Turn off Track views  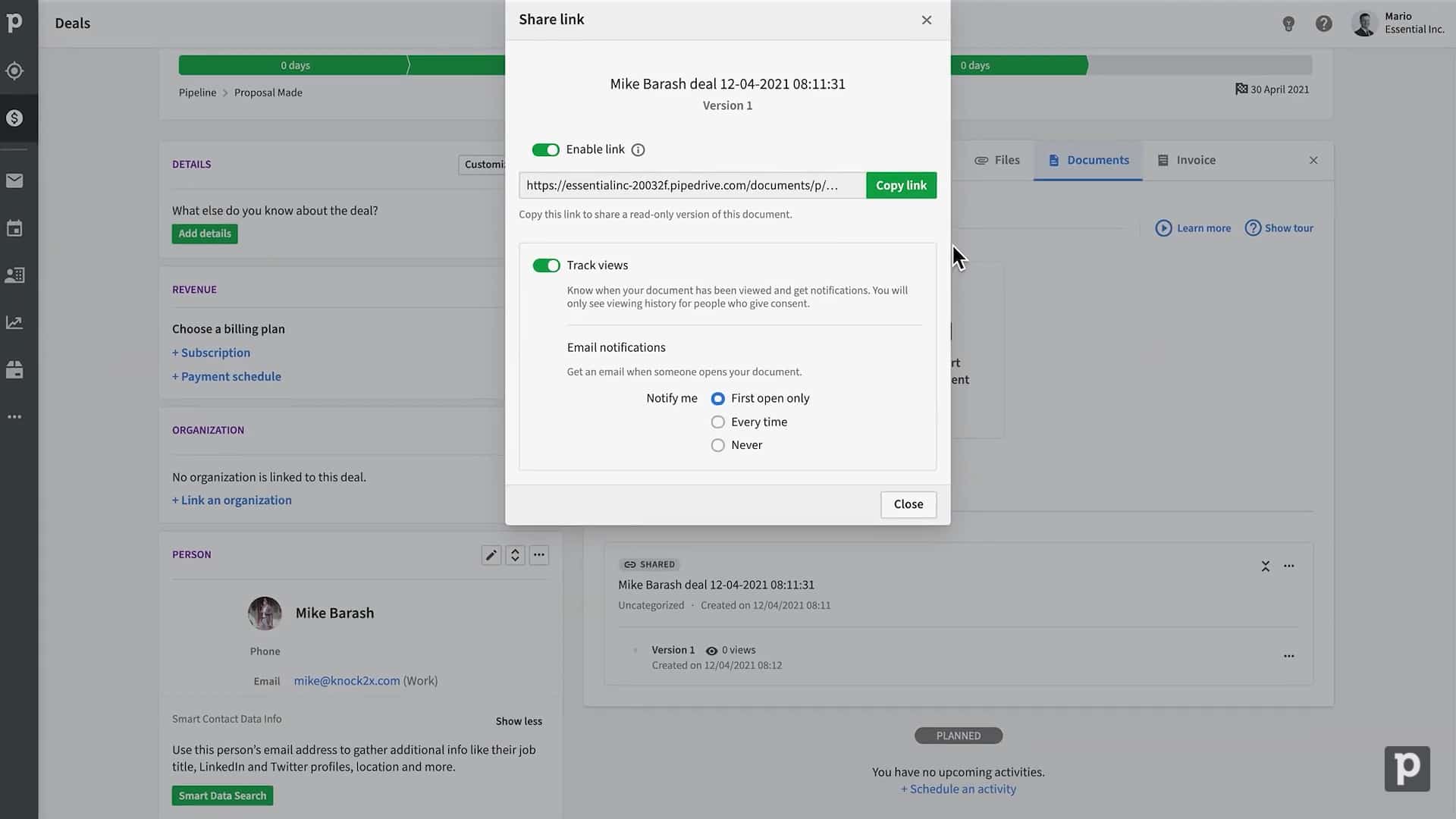pos(546,265)
